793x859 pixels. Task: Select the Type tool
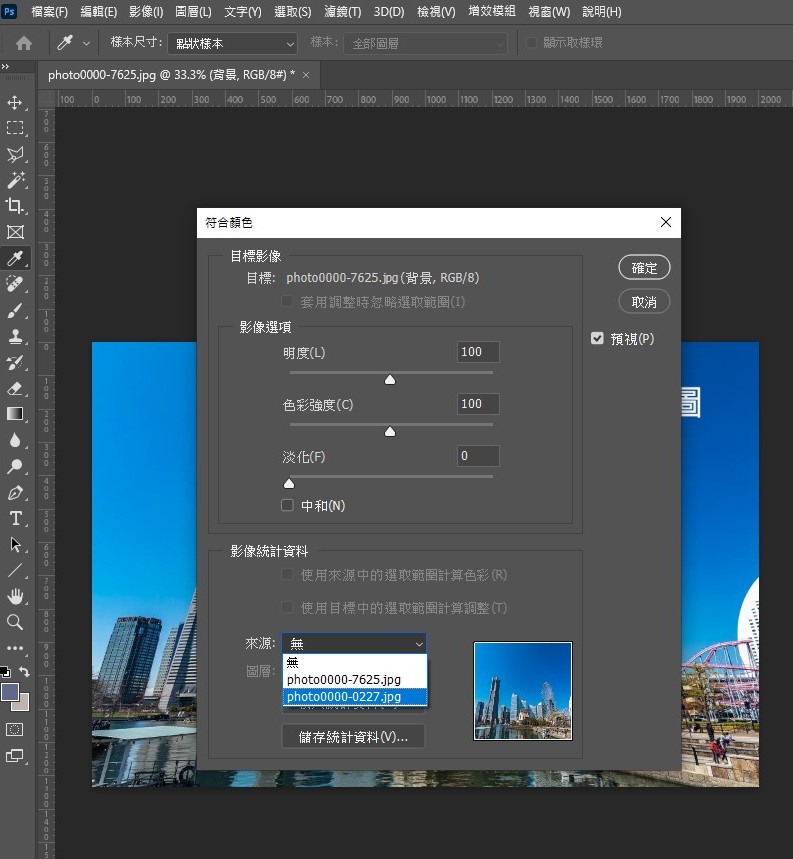tap(15, 518)
